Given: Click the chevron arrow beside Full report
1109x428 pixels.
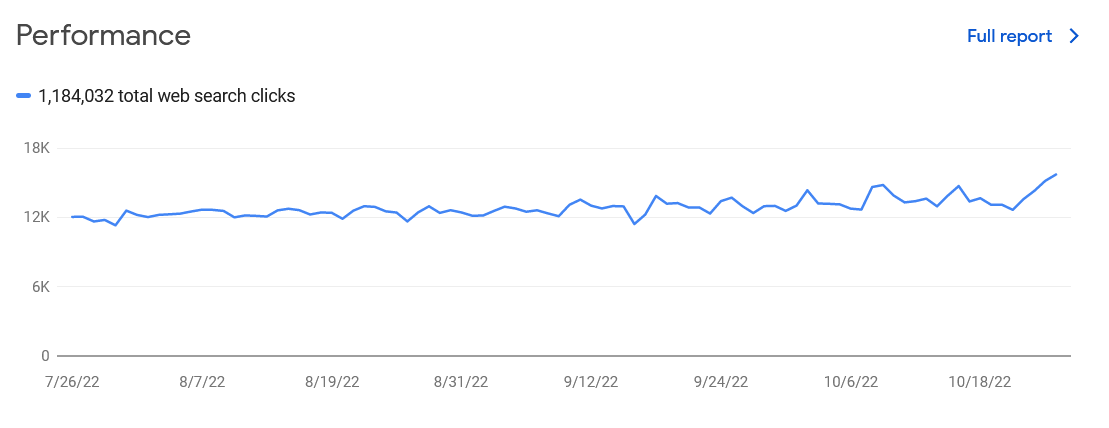Looking at the screenshot, I should [x=1074, y=36].
